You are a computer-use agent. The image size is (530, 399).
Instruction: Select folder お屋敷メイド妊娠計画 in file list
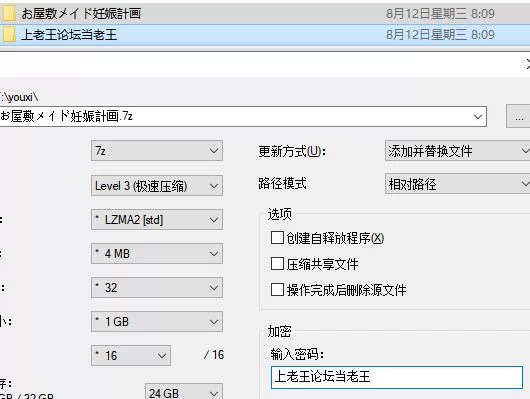(x=265, y=14)
